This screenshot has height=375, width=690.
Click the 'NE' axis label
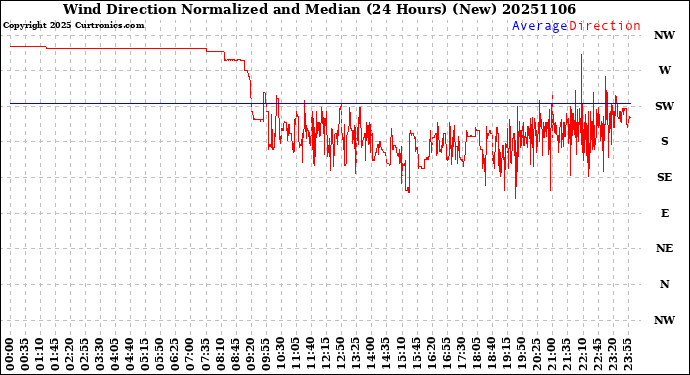tap(664, 249)
